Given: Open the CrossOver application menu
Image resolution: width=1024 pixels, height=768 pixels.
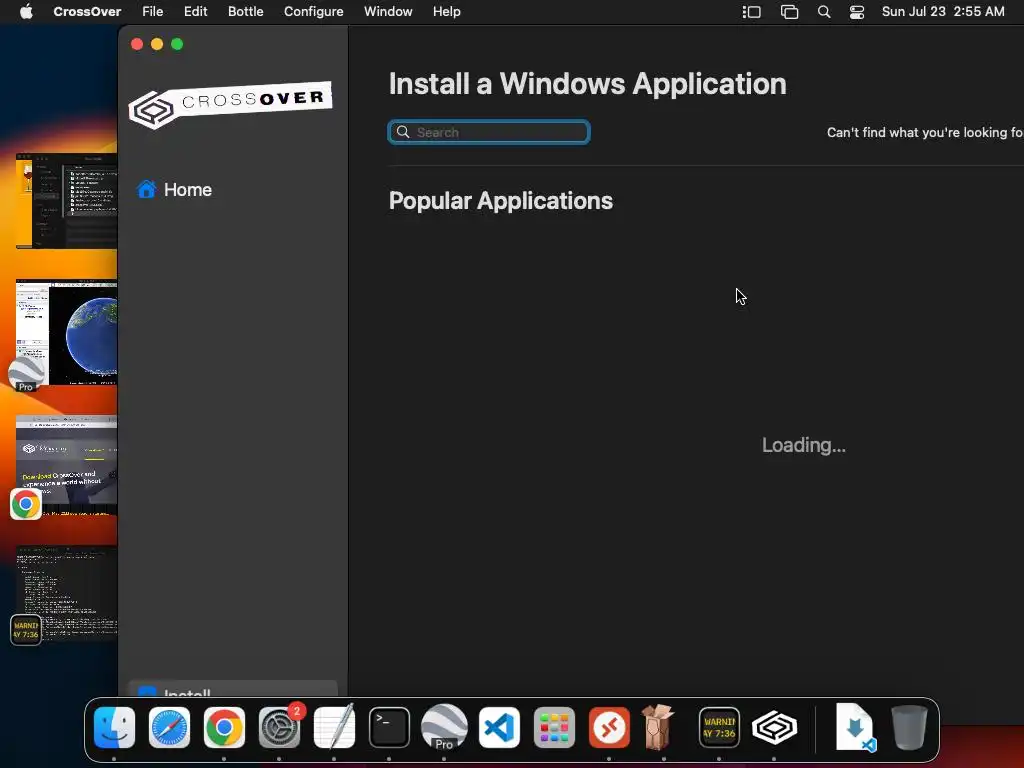Looking at the screenshot, I should coord(87,11).
